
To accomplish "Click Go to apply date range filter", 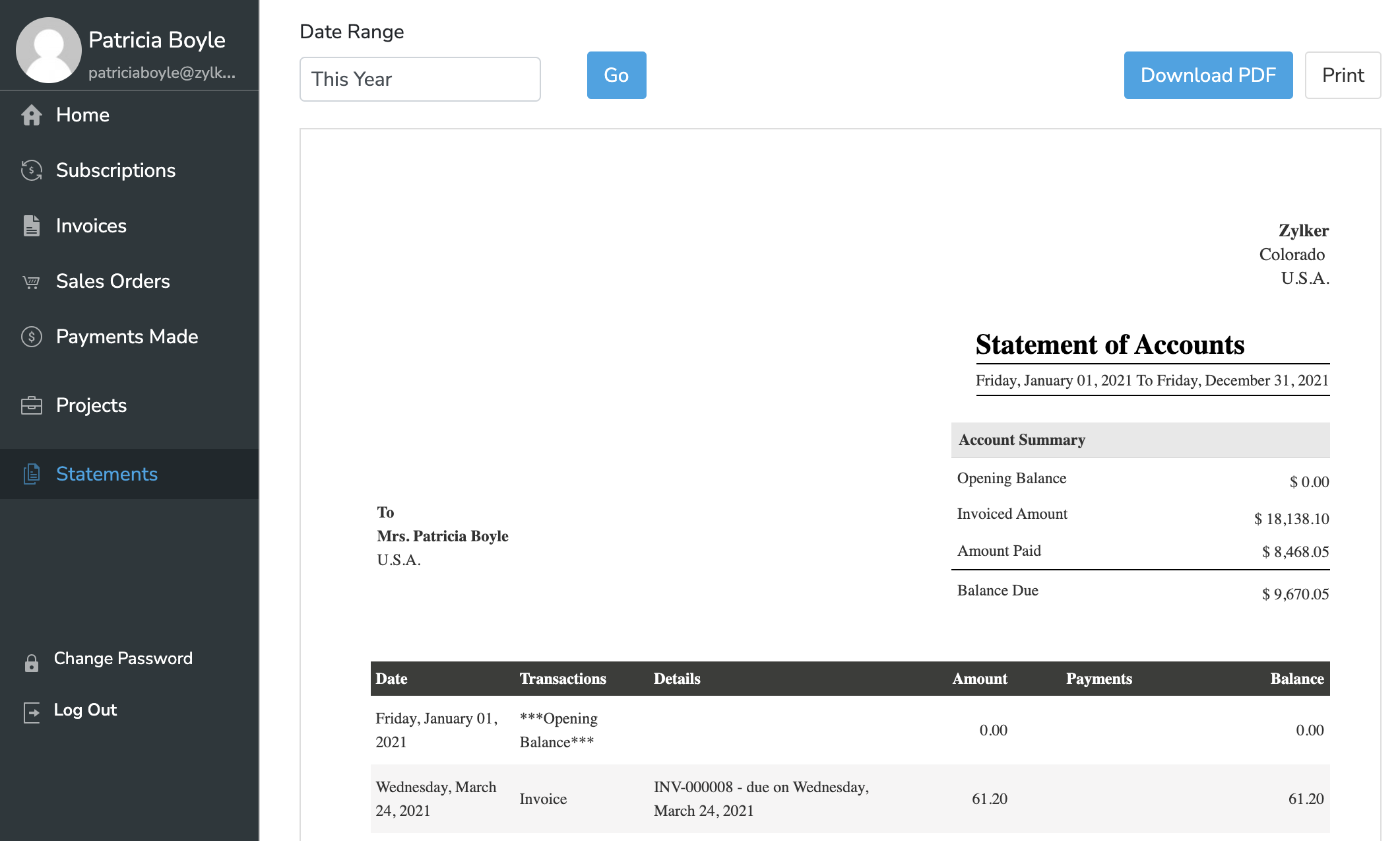I will (616, 75).
